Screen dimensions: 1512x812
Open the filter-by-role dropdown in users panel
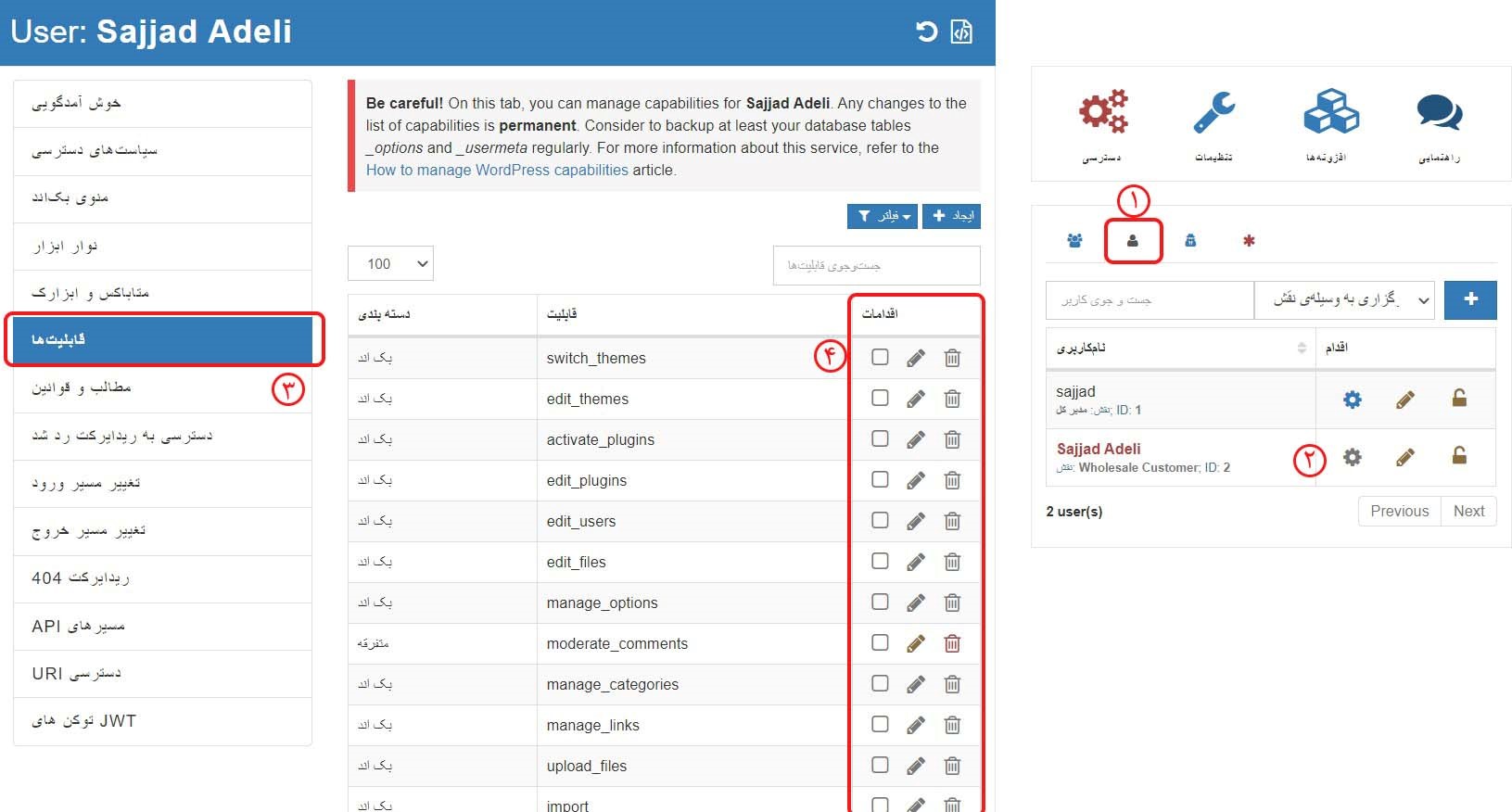1344,300
